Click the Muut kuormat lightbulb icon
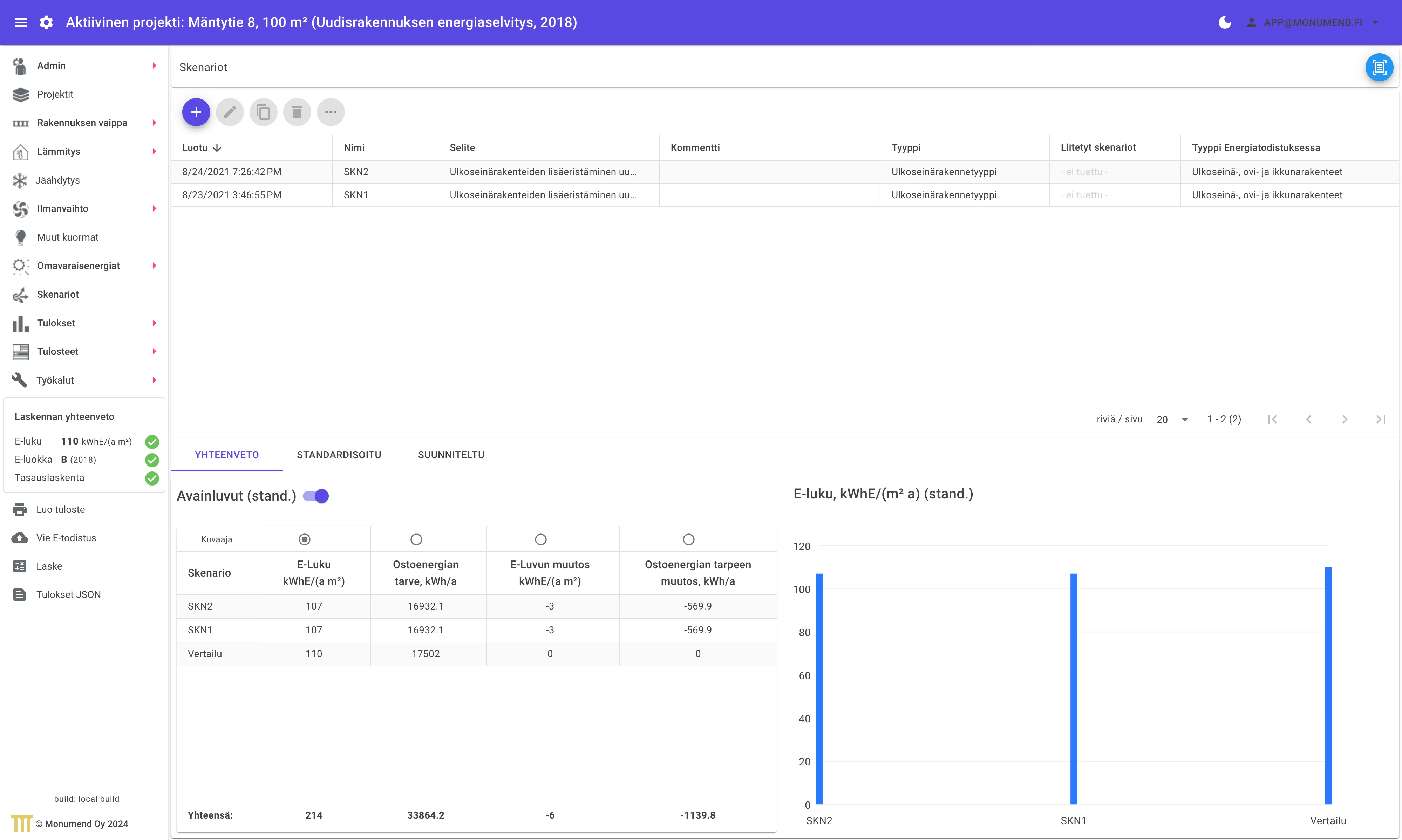 20,237
